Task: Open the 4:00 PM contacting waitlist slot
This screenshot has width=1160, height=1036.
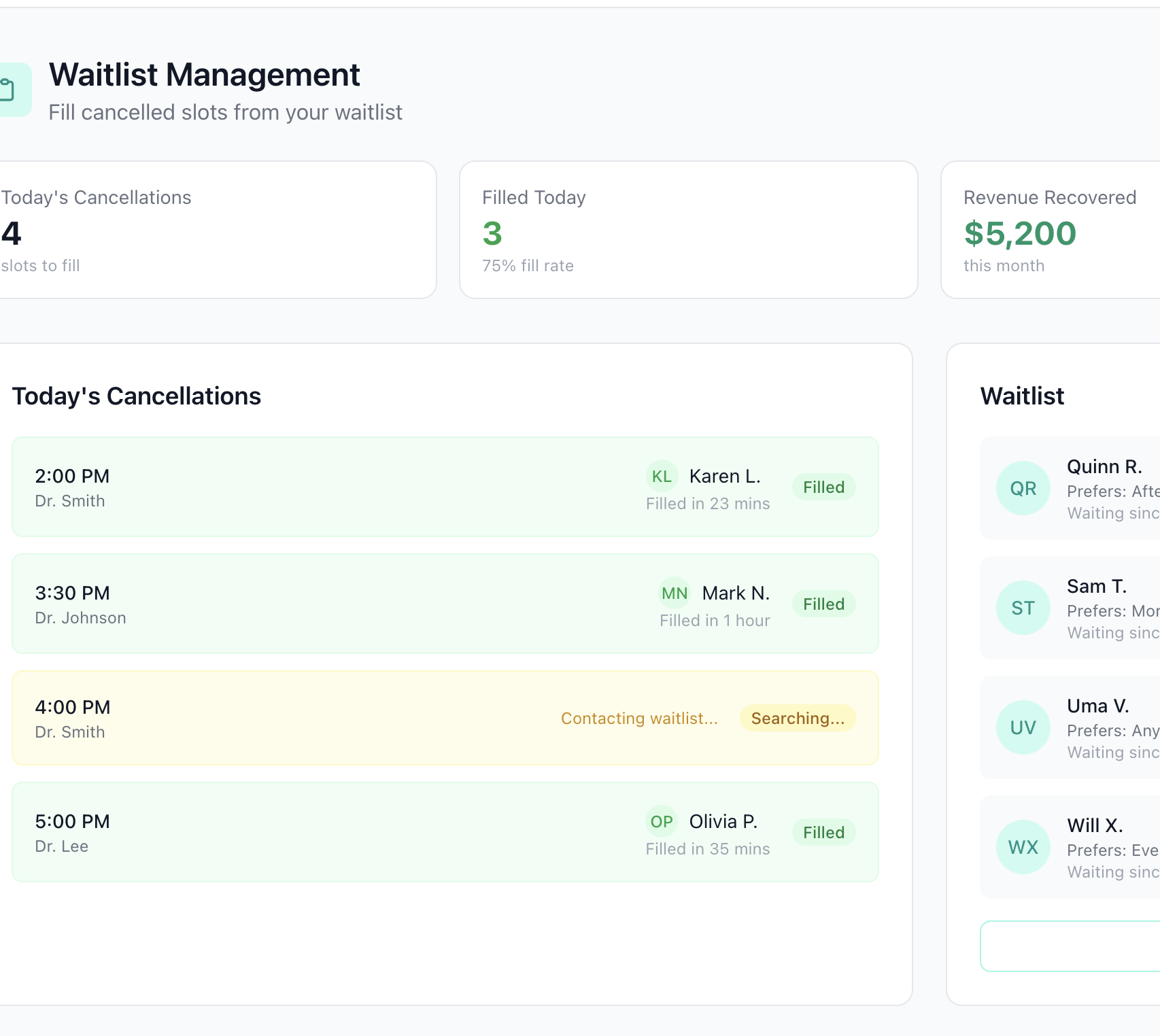Action: (445, 718)
